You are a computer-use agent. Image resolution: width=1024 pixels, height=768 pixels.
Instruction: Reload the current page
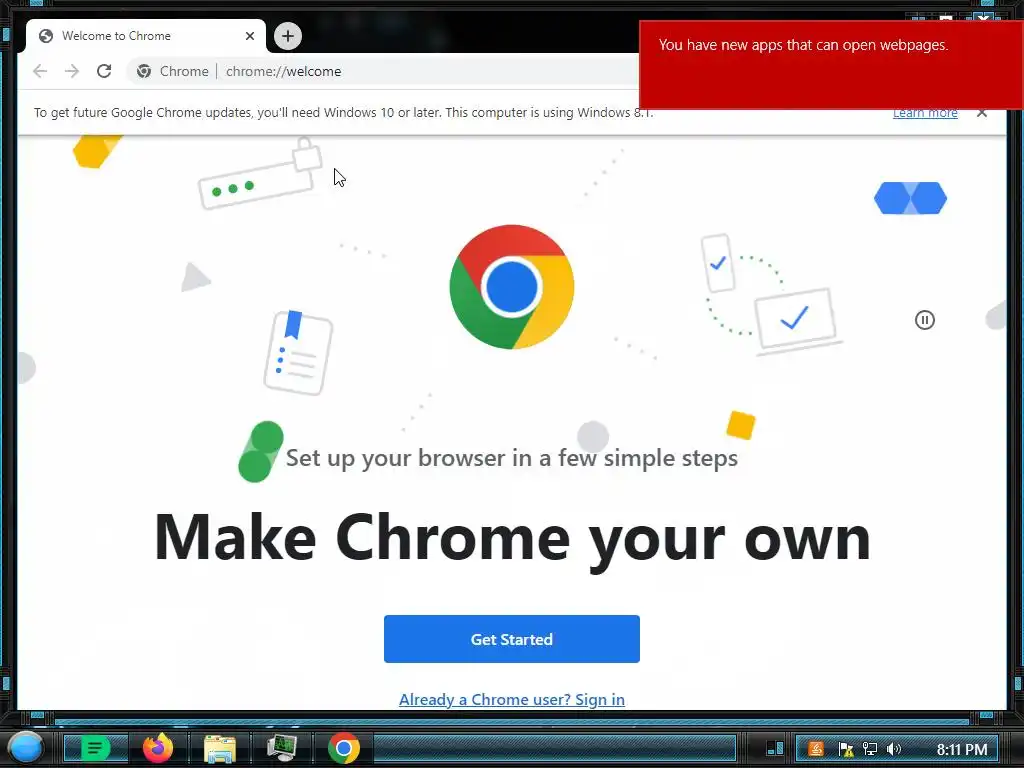pyautogui.click(x=104, y=71)
